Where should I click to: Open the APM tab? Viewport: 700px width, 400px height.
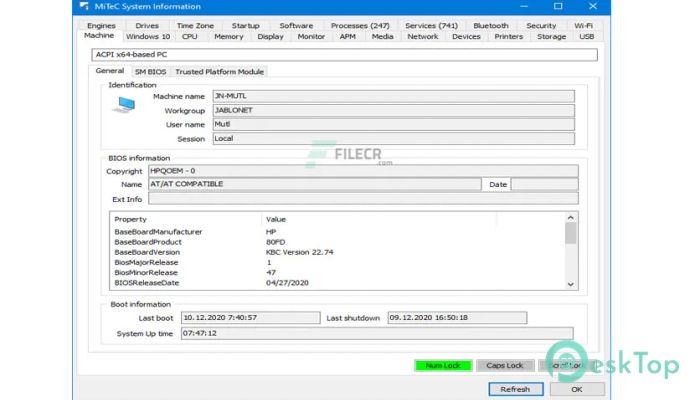[x=347, y=37]
